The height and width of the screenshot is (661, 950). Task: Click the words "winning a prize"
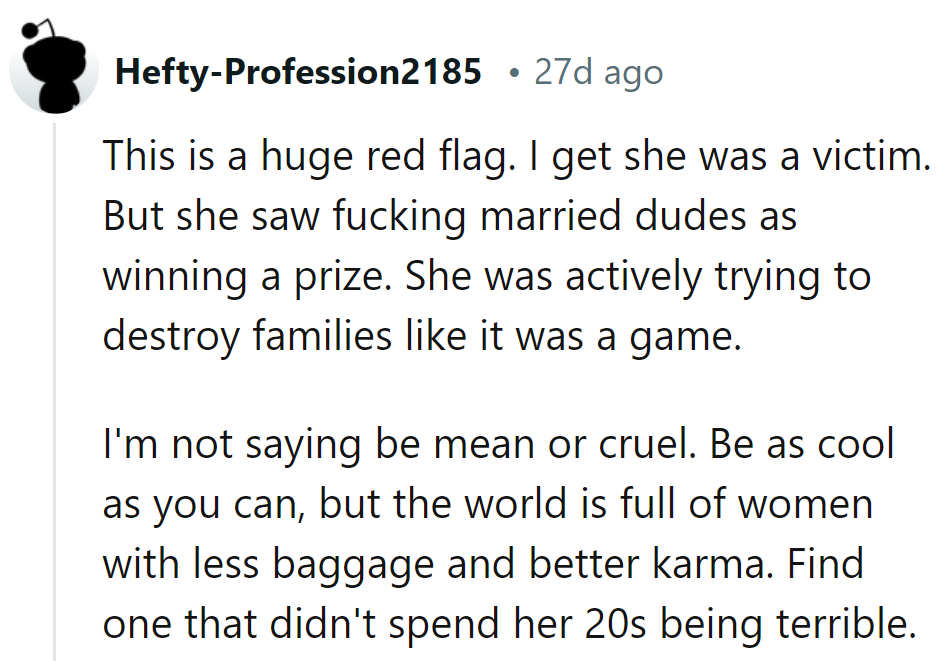click(248, 276)
